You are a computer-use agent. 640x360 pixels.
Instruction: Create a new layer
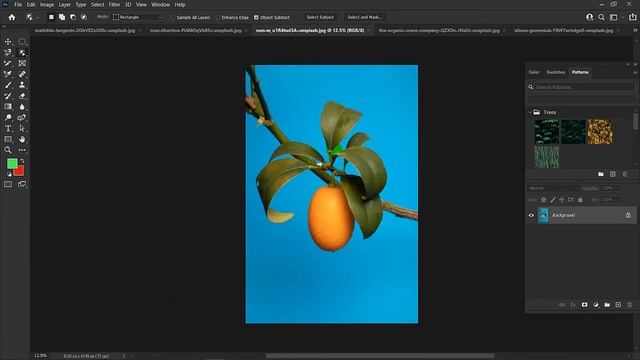click(618, 305)
